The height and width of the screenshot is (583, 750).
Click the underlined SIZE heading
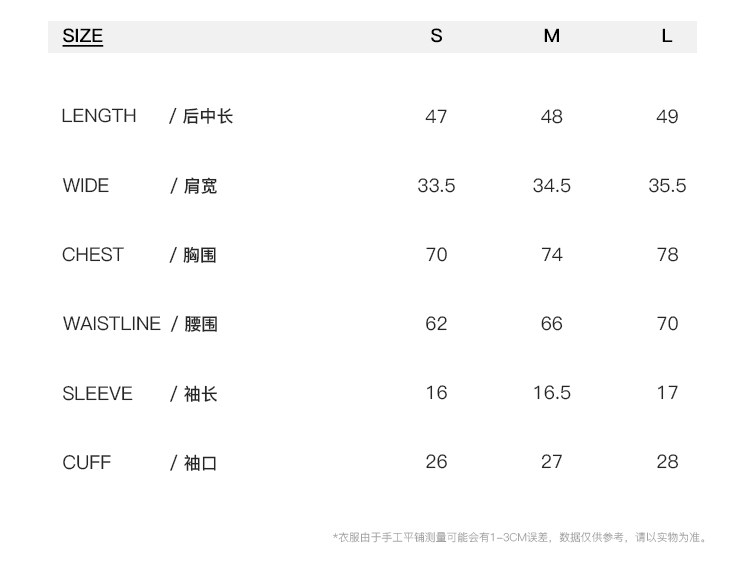pos(83,37)
